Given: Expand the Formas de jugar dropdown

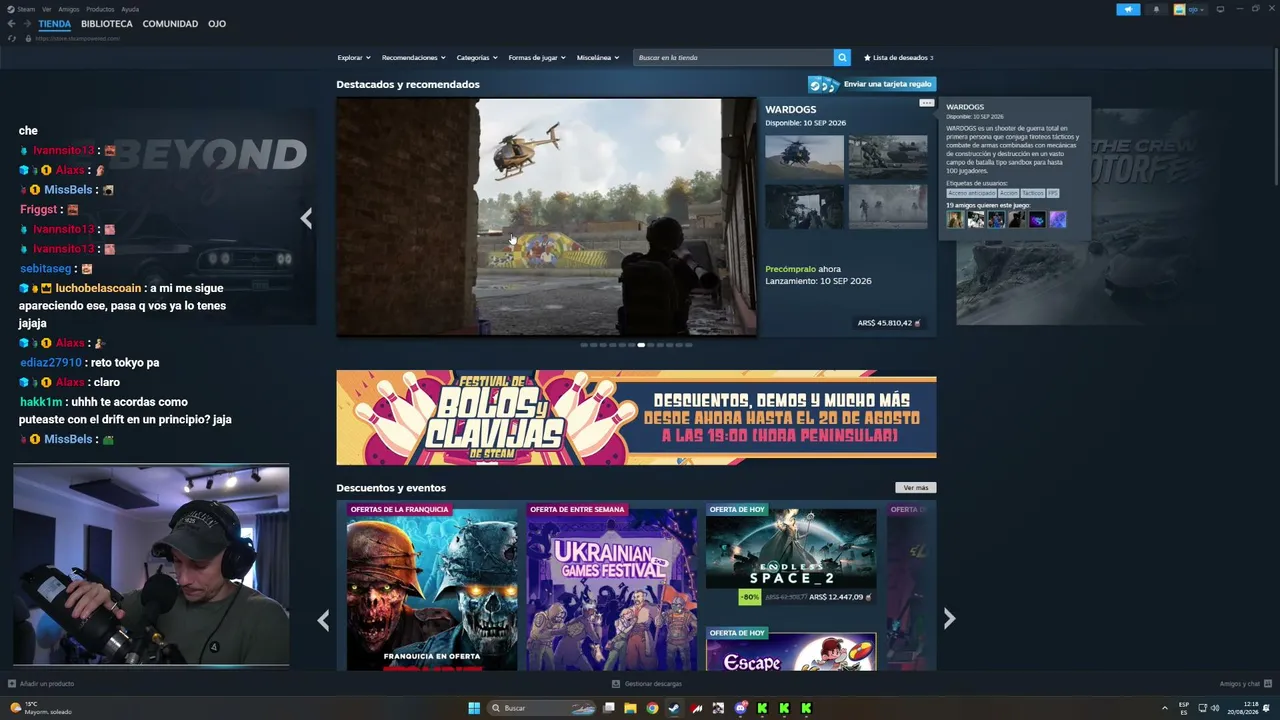Looking at the screenshot, I should [537, 58].
